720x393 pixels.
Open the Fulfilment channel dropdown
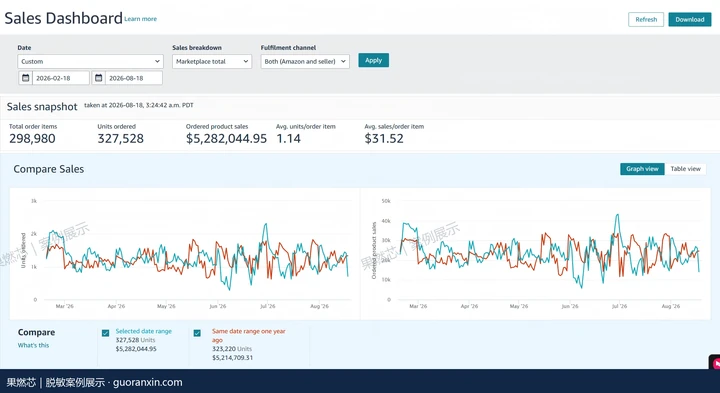coord(305,61)
